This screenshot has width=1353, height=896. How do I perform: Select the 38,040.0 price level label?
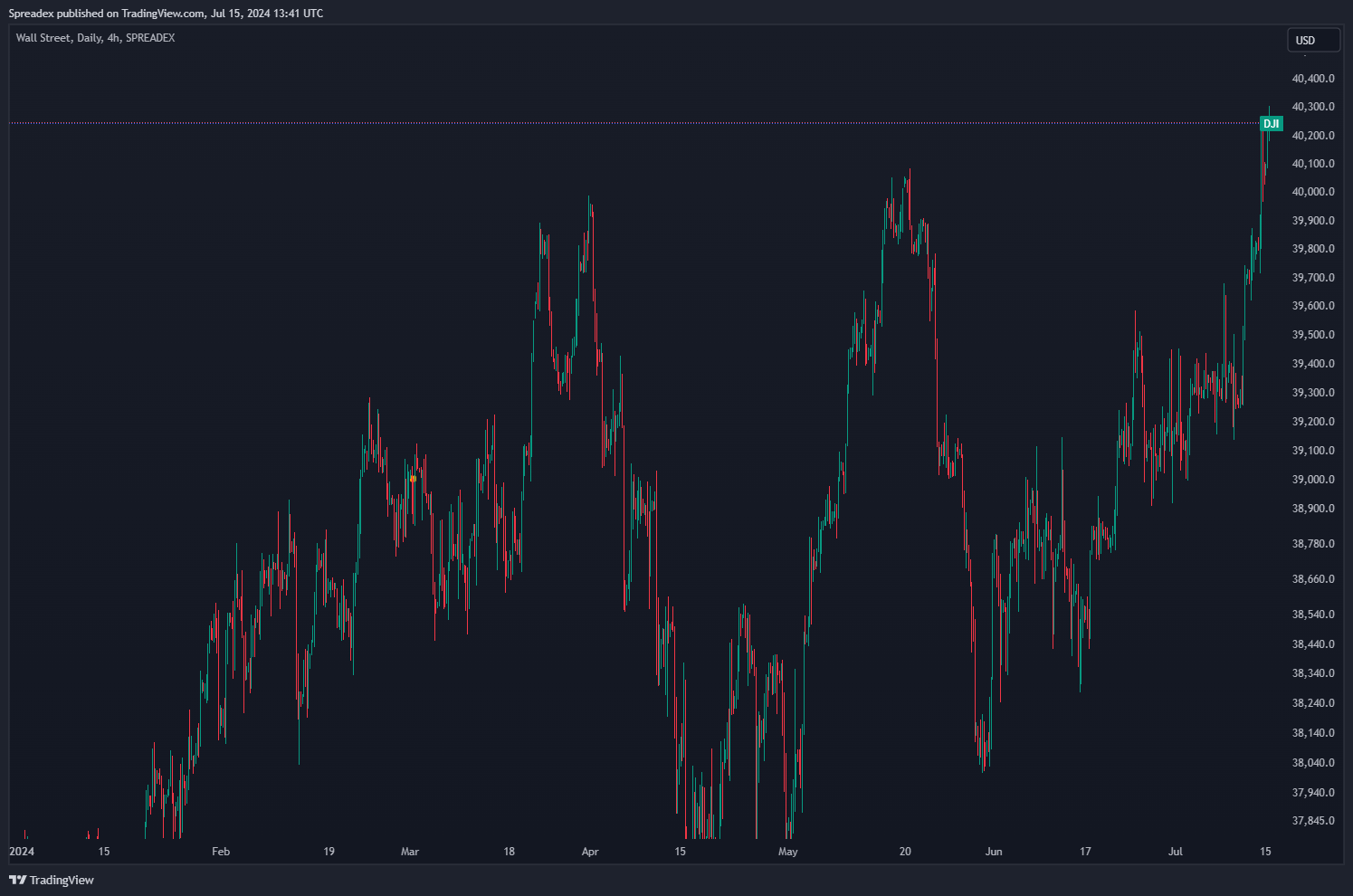click(1313, 763)
